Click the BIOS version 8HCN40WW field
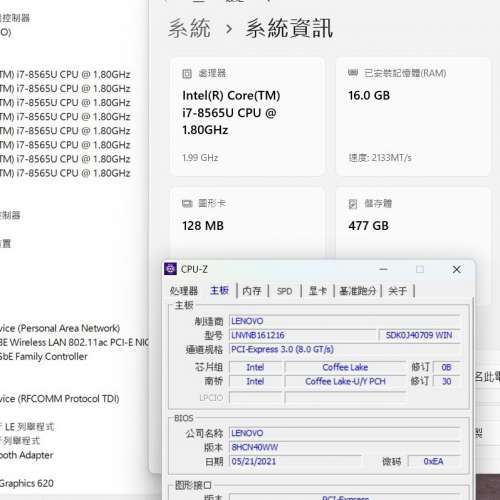Image resolution: width=500 pixels, height=500 pixels. [x=345, y=447]
